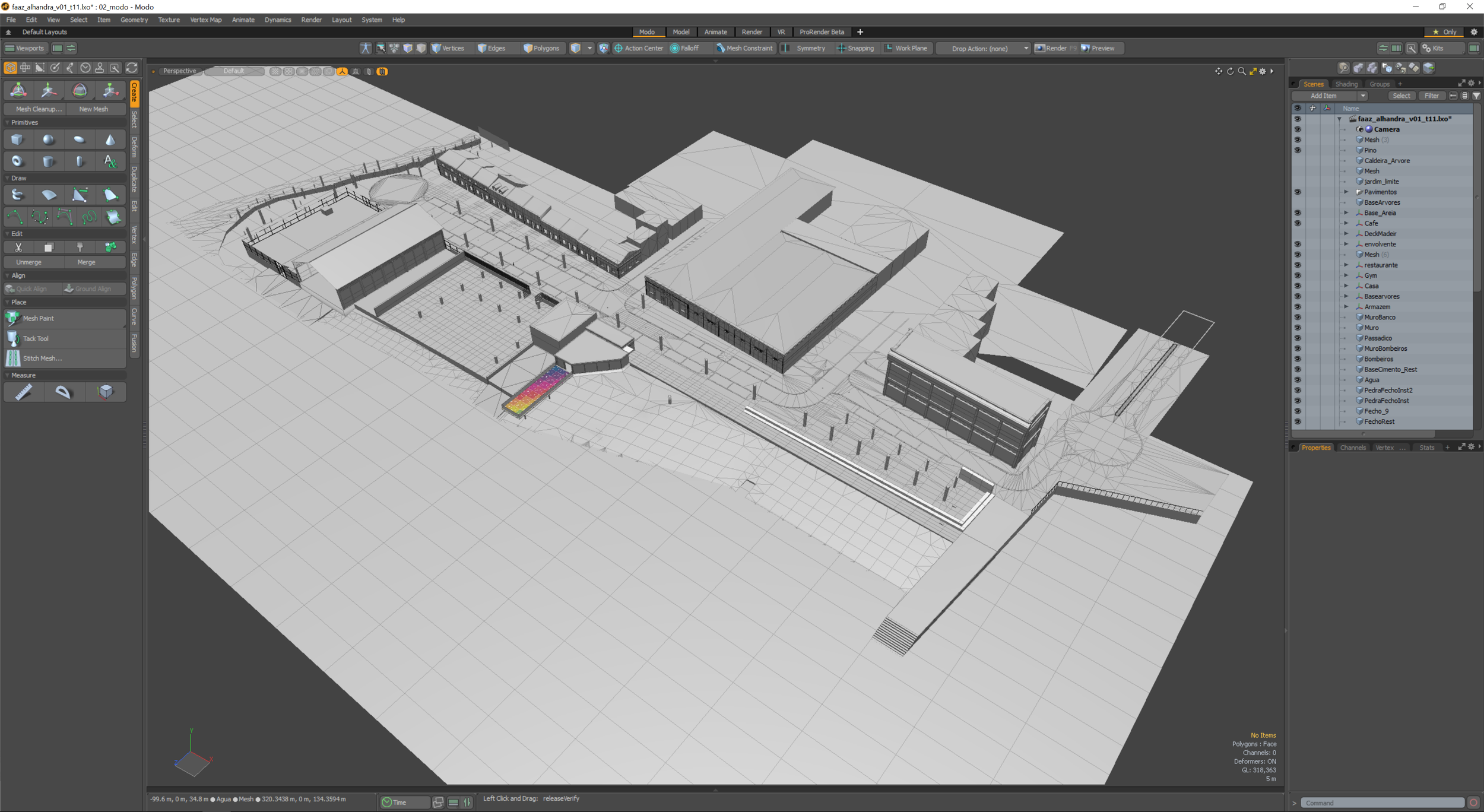This screenshot has height=812, width=1484.
Task: Select the Ruler measure tool
Action: click(23, 392)
